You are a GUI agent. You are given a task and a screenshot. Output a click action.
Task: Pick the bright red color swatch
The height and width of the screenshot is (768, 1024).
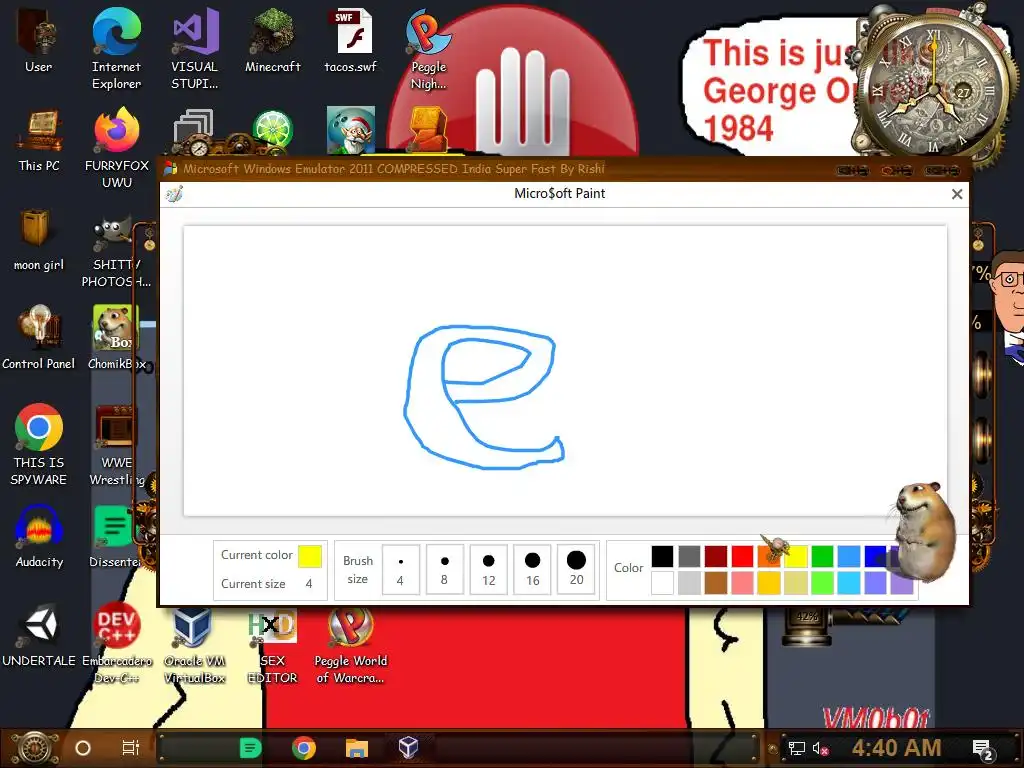743,556
